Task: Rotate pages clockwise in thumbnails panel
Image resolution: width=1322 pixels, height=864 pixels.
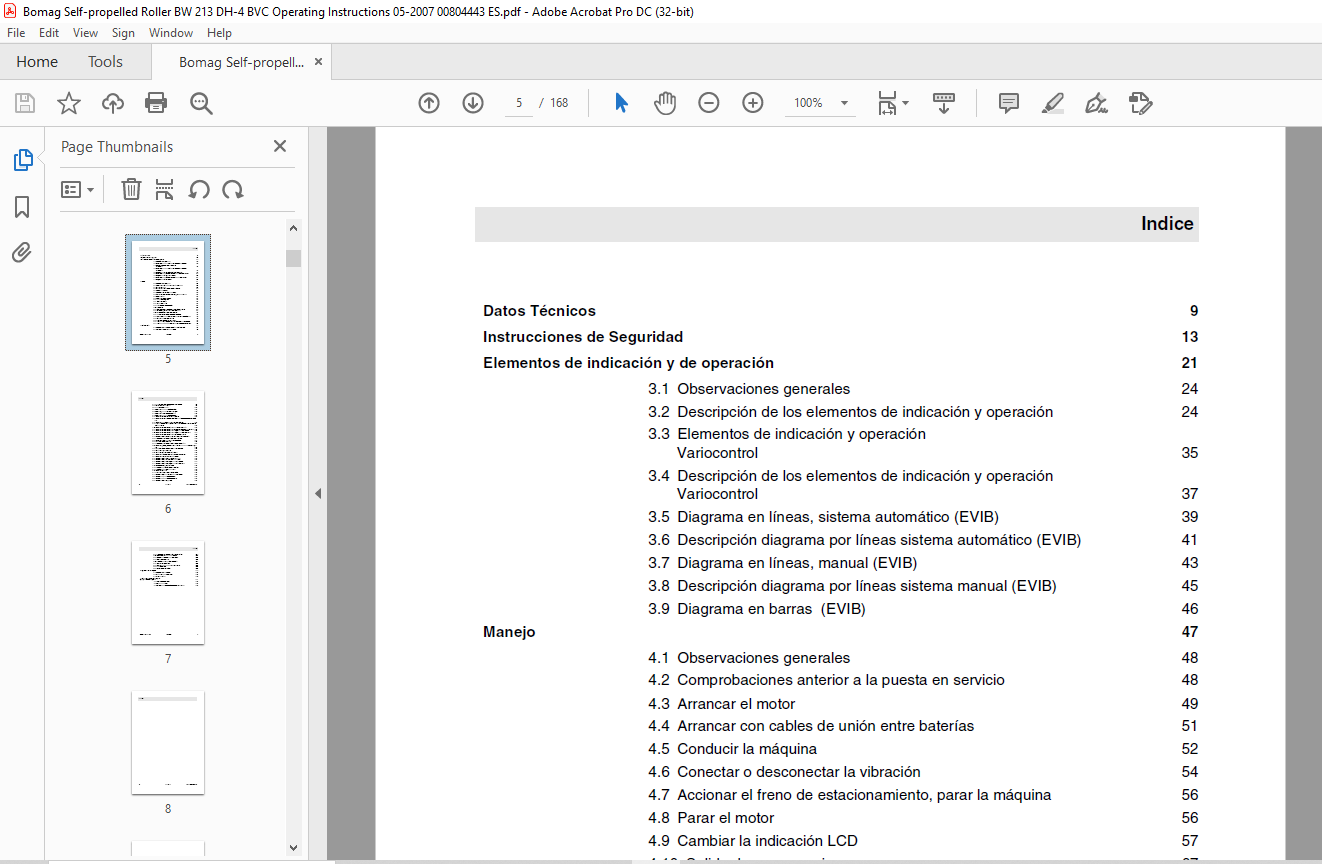Action: pyautogui.click(x=233, y=189)
